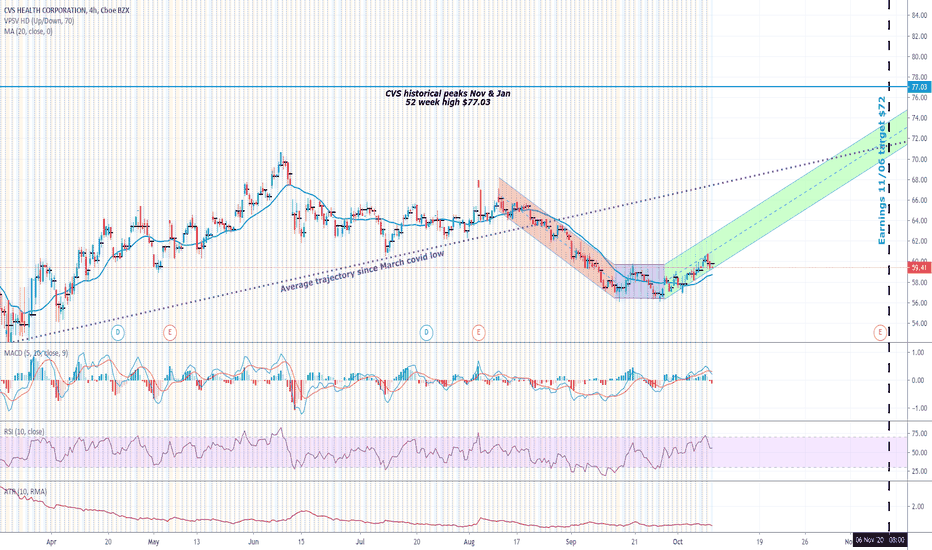Select the ATR (10, RMA) indicator label
This screenshot has width=932, height=550.
coord(26,492)
